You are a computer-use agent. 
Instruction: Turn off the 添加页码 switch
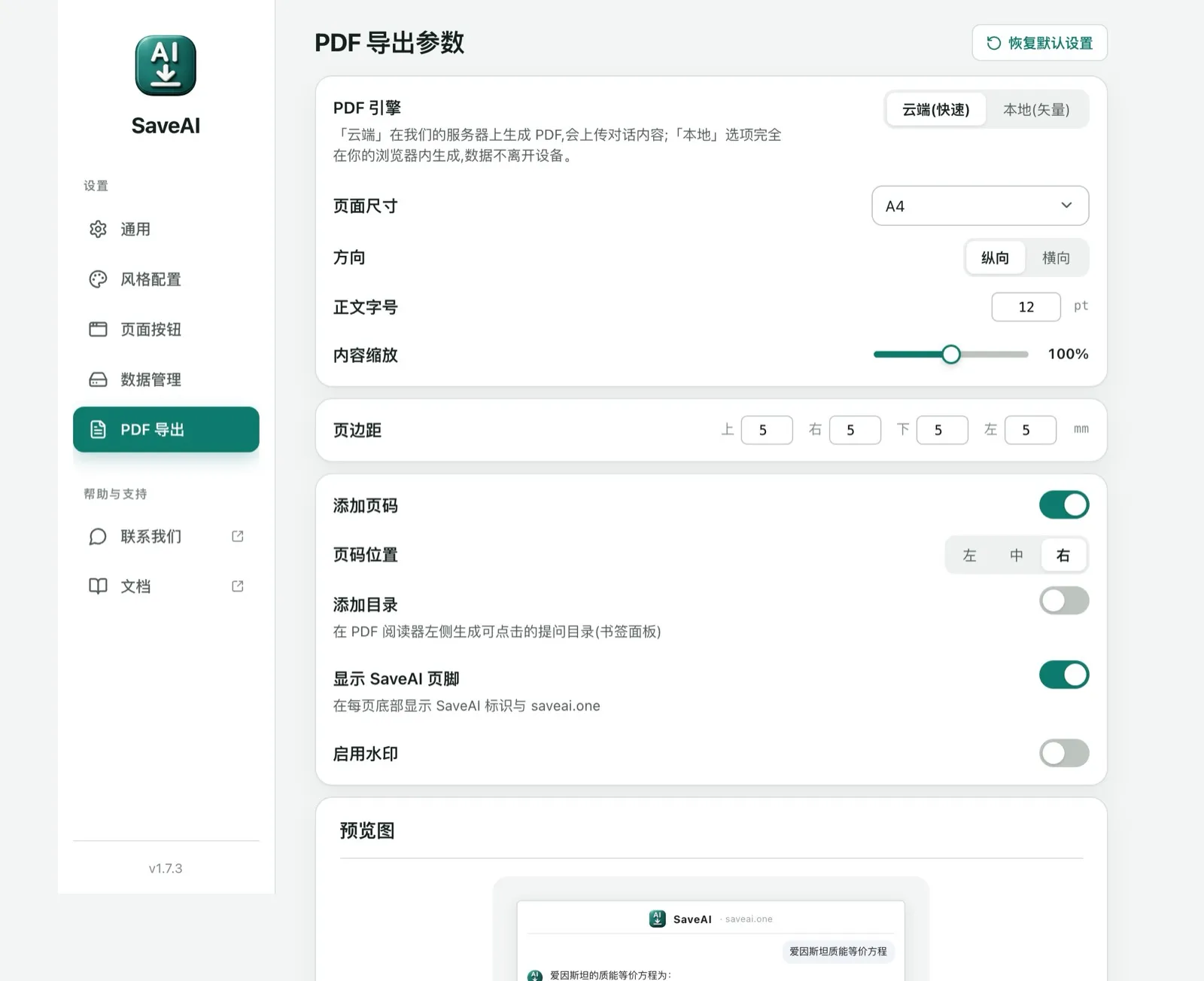1064,505
